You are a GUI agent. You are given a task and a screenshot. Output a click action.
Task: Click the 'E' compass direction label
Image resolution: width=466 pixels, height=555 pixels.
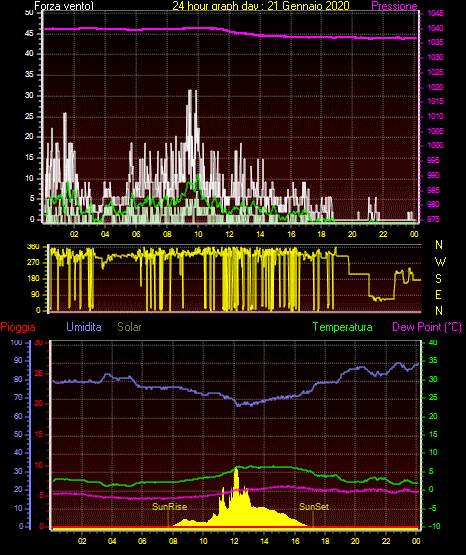coord(438,295)
